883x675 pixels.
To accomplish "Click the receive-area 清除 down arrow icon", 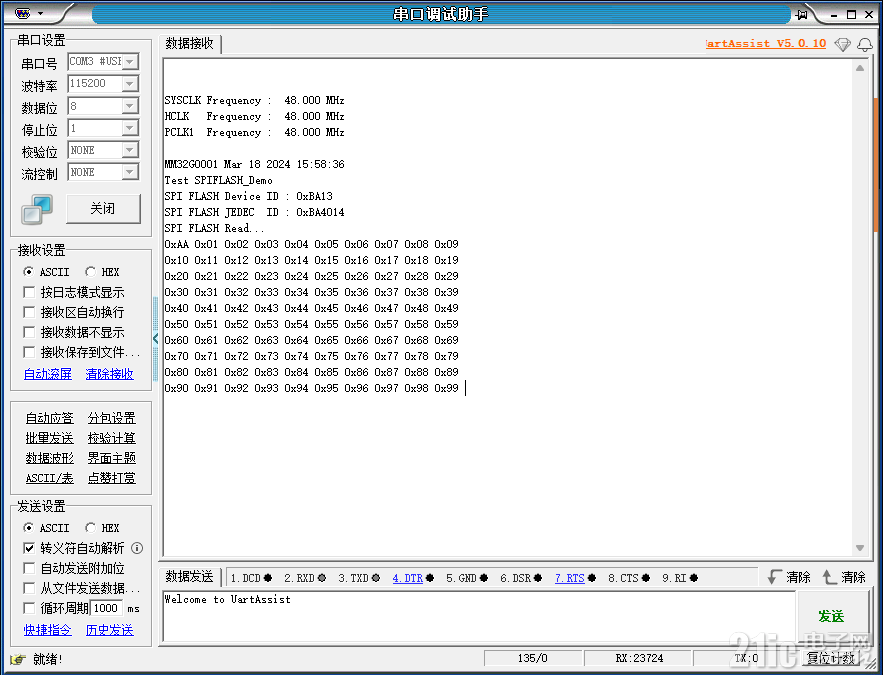I will click(774, 576).
